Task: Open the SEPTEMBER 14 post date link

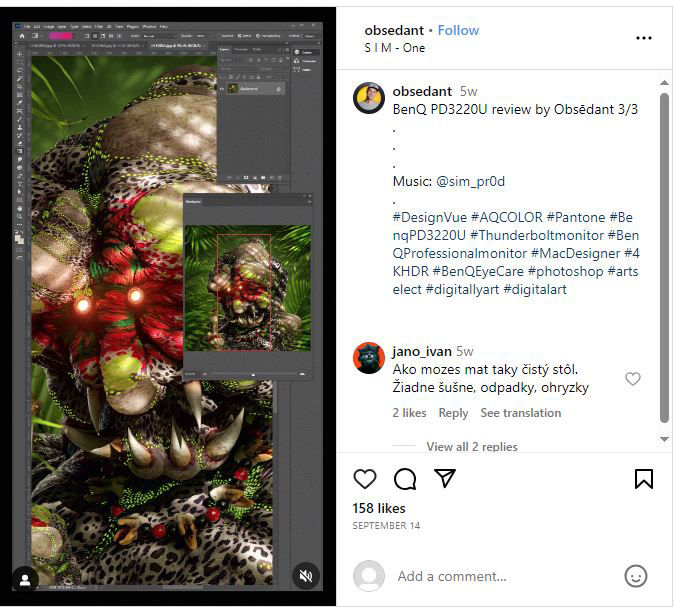Action: [x=386, y=526]
